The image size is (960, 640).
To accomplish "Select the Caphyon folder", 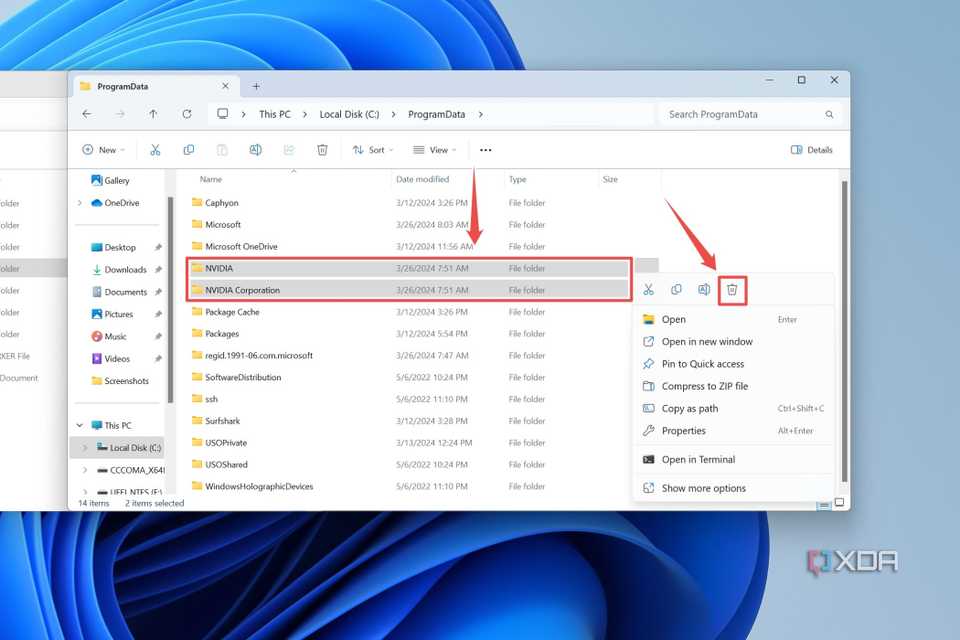I will pos(222,203).
